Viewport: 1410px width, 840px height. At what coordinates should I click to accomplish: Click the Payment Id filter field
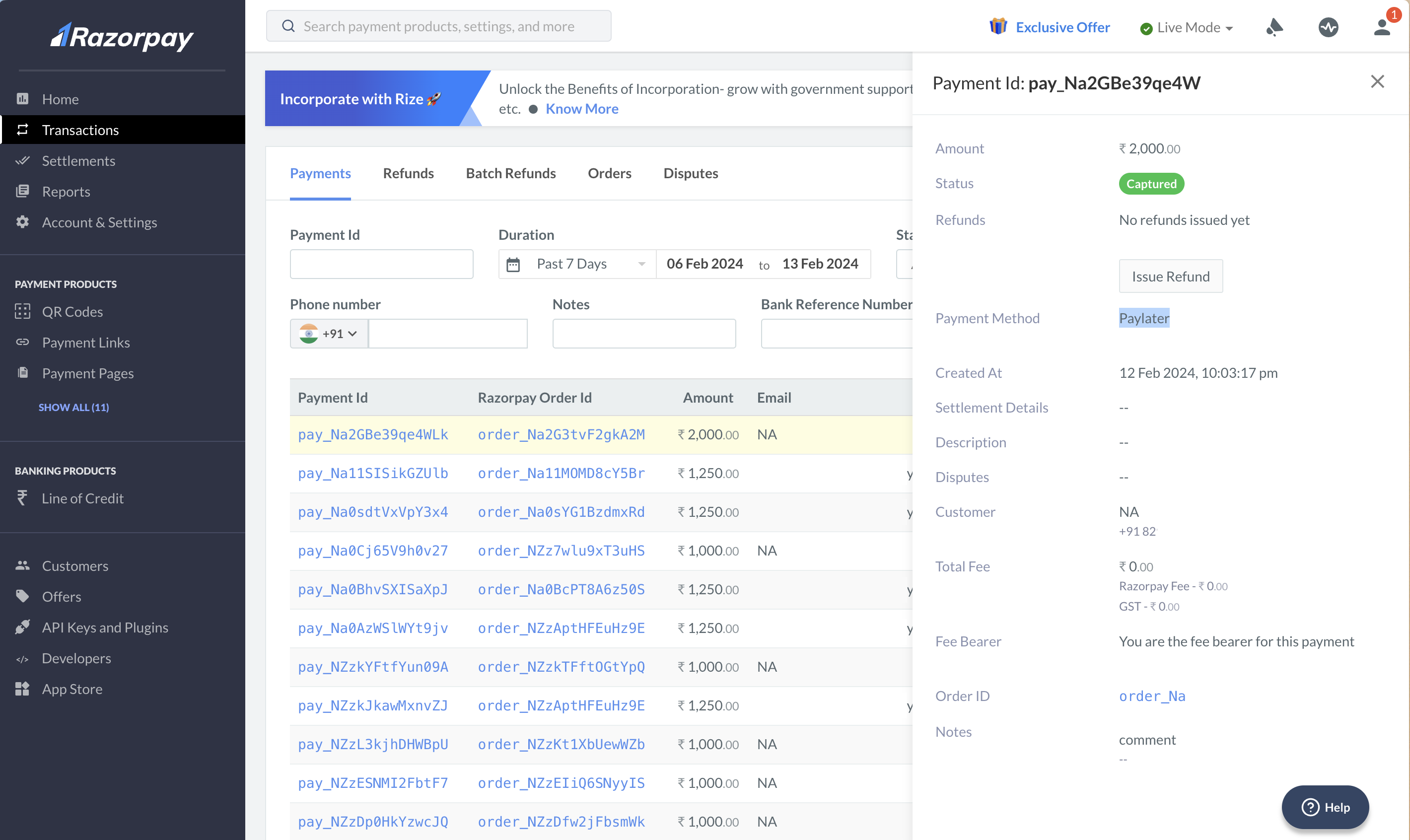pos(381,264)
